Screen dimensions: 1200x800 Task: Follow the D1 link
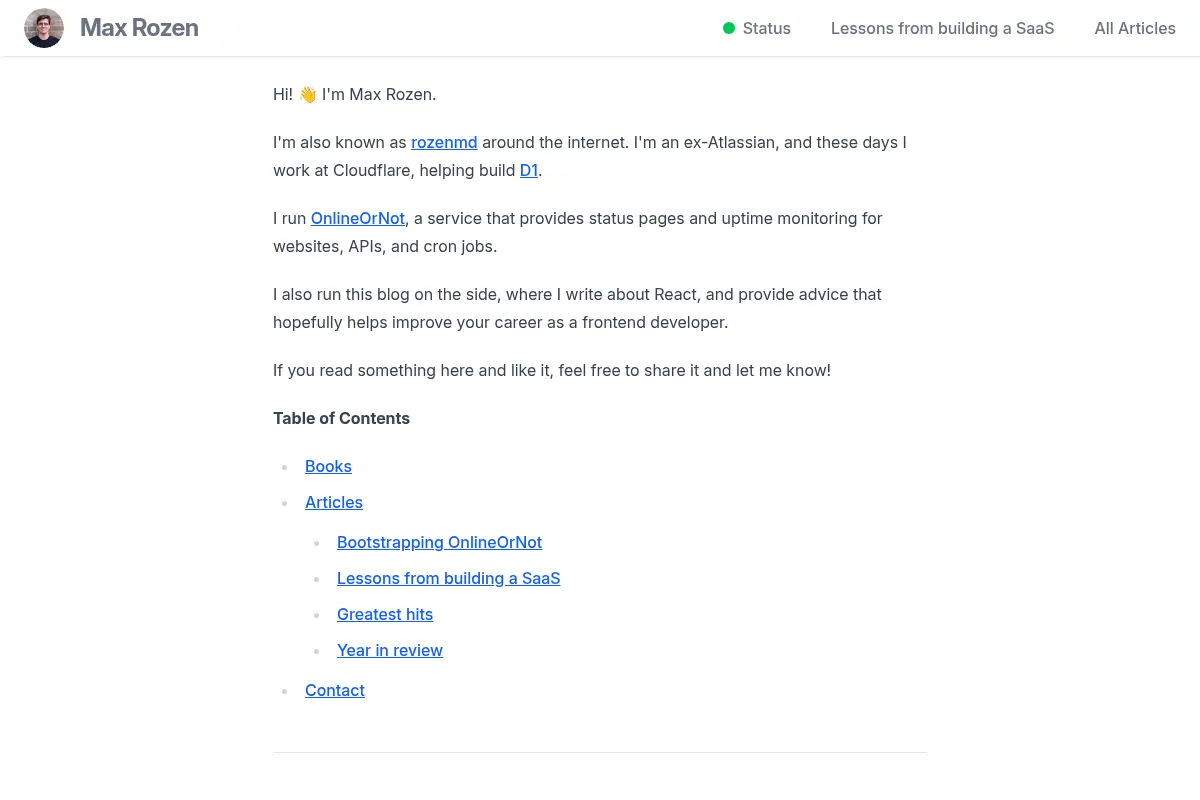[x=529, y=170]
